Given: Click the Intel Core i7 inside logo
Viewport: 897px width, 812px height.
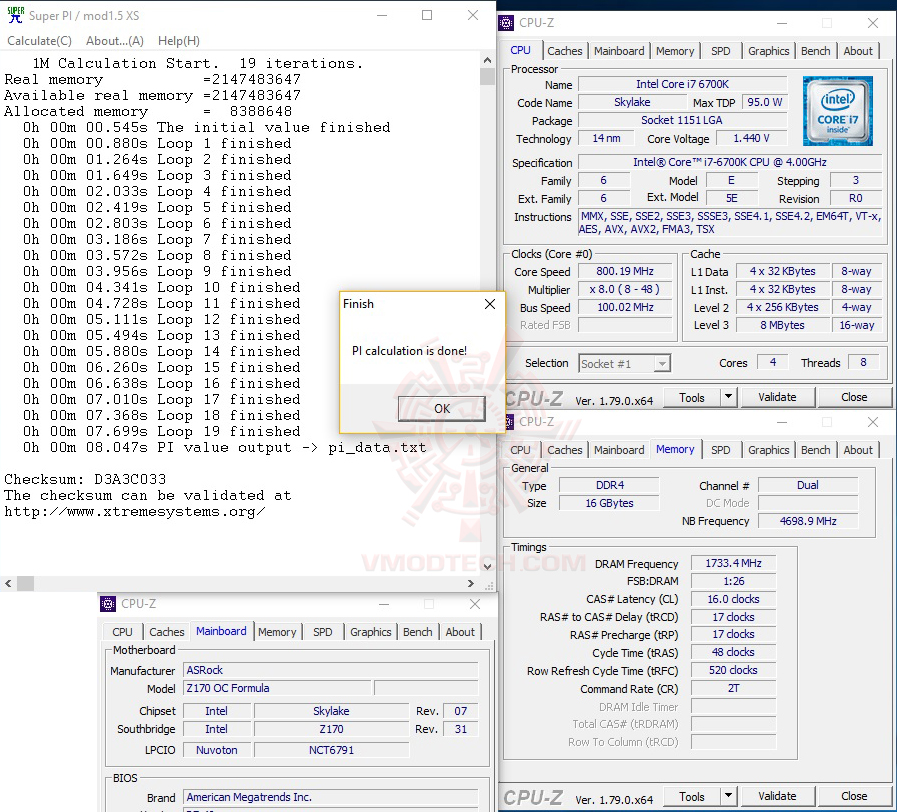Looking at the screenshot, I should [x=838, y=111].
